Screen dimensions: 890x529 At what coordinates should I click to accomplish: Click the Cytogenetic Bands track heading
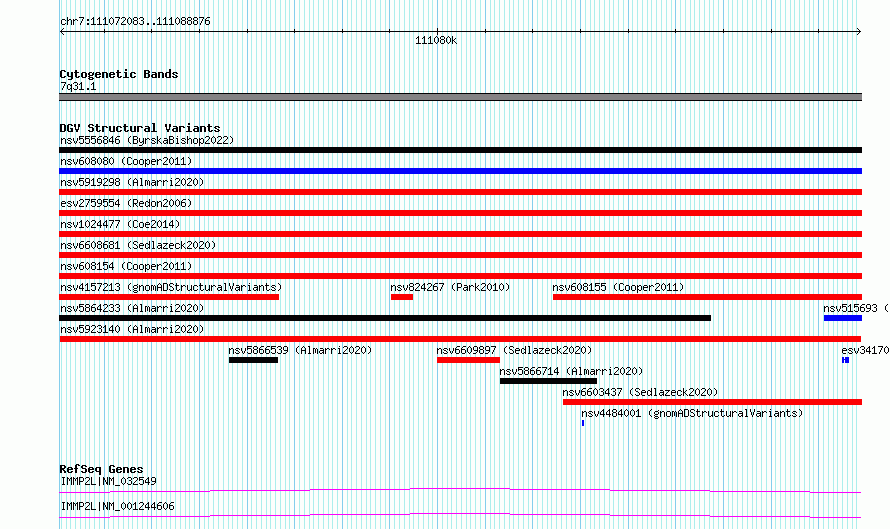coord(119,74)
